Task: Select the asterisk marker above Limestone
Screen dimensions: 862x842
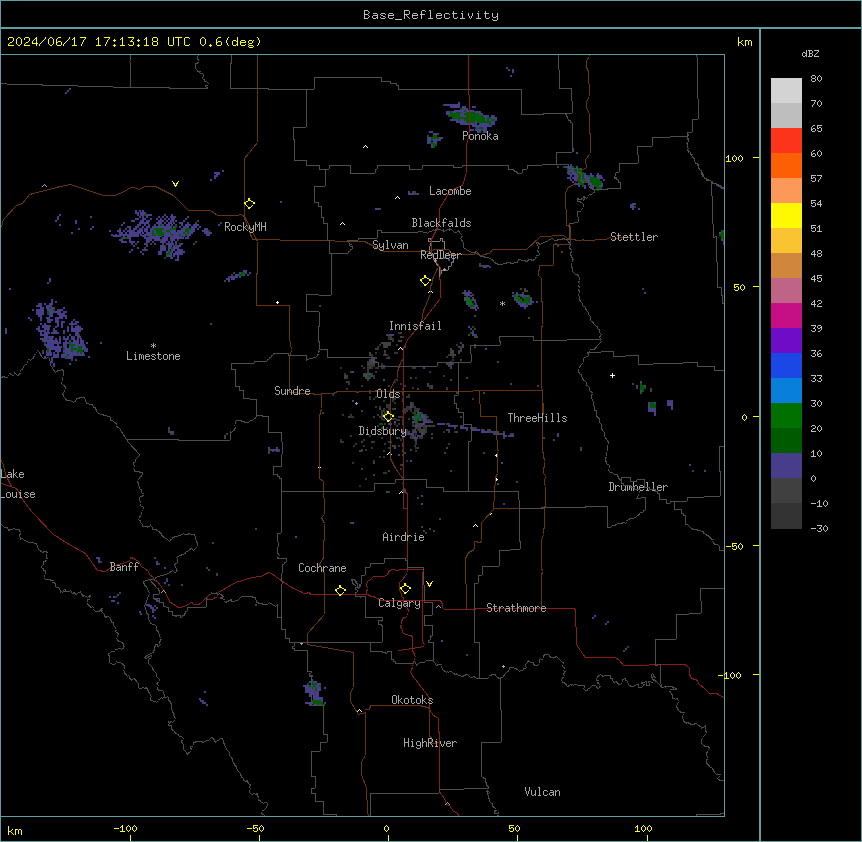Action: 153,346
